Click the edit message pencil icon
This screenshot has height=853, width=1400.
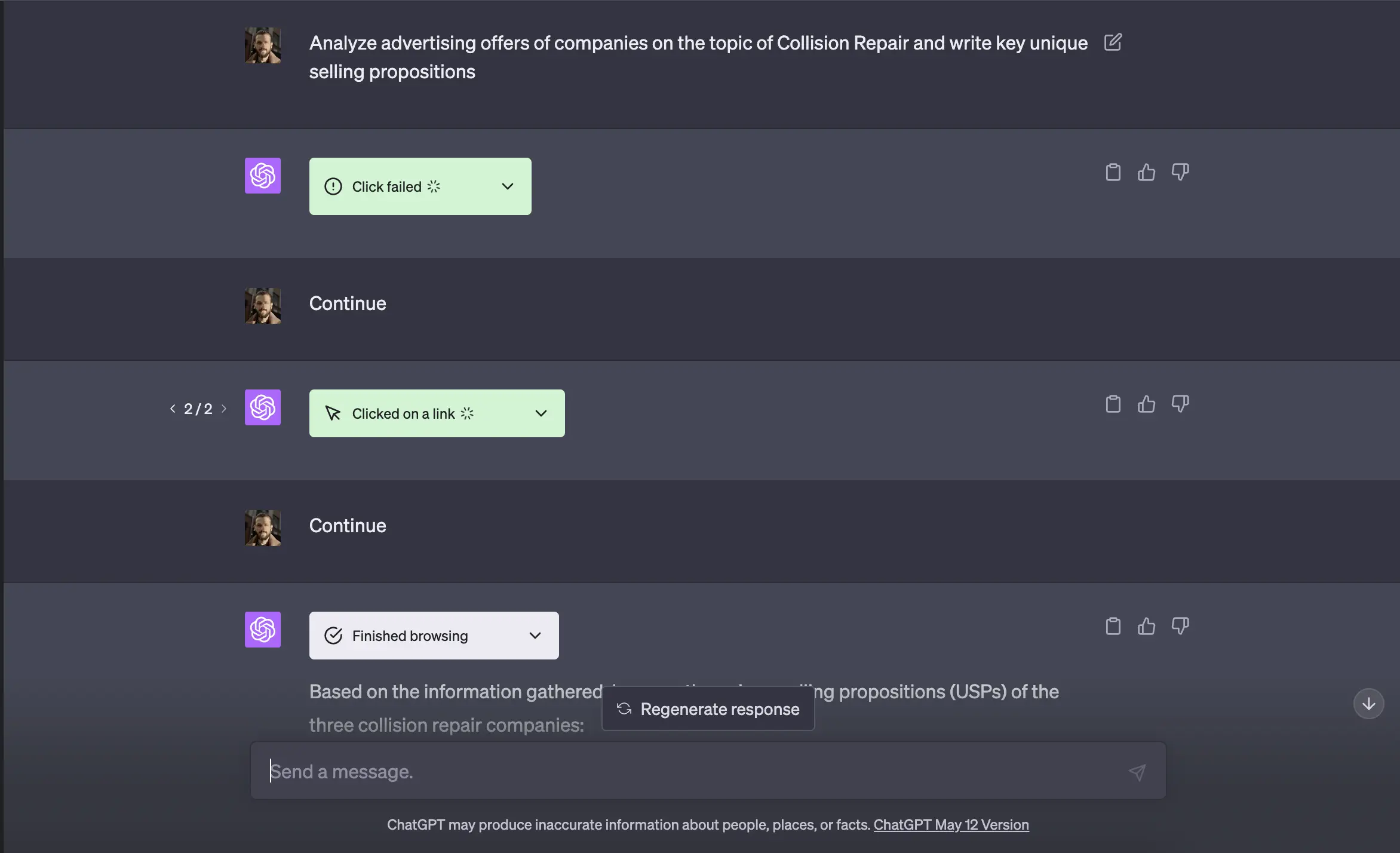tap(1113, 42)
